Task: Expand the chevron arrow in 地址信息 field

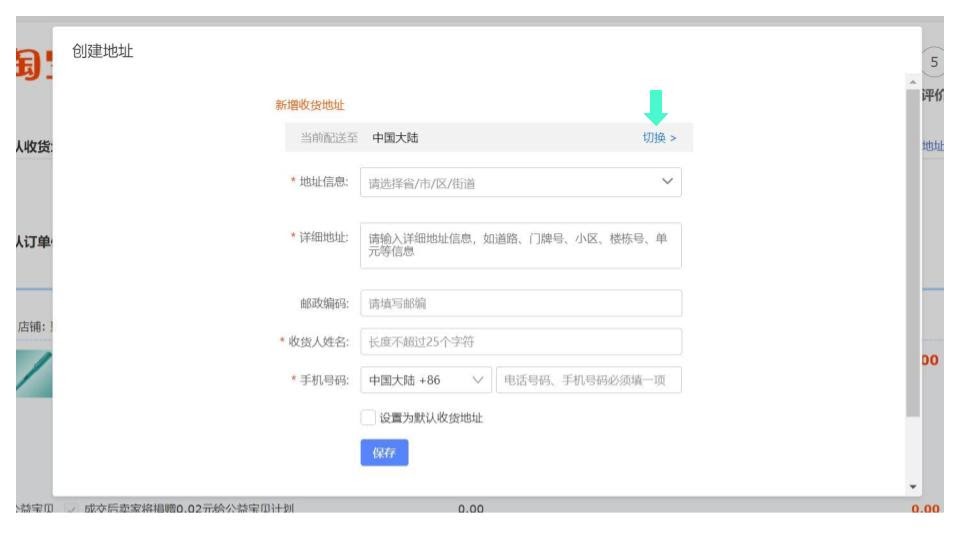Action: tap(667, 182)
